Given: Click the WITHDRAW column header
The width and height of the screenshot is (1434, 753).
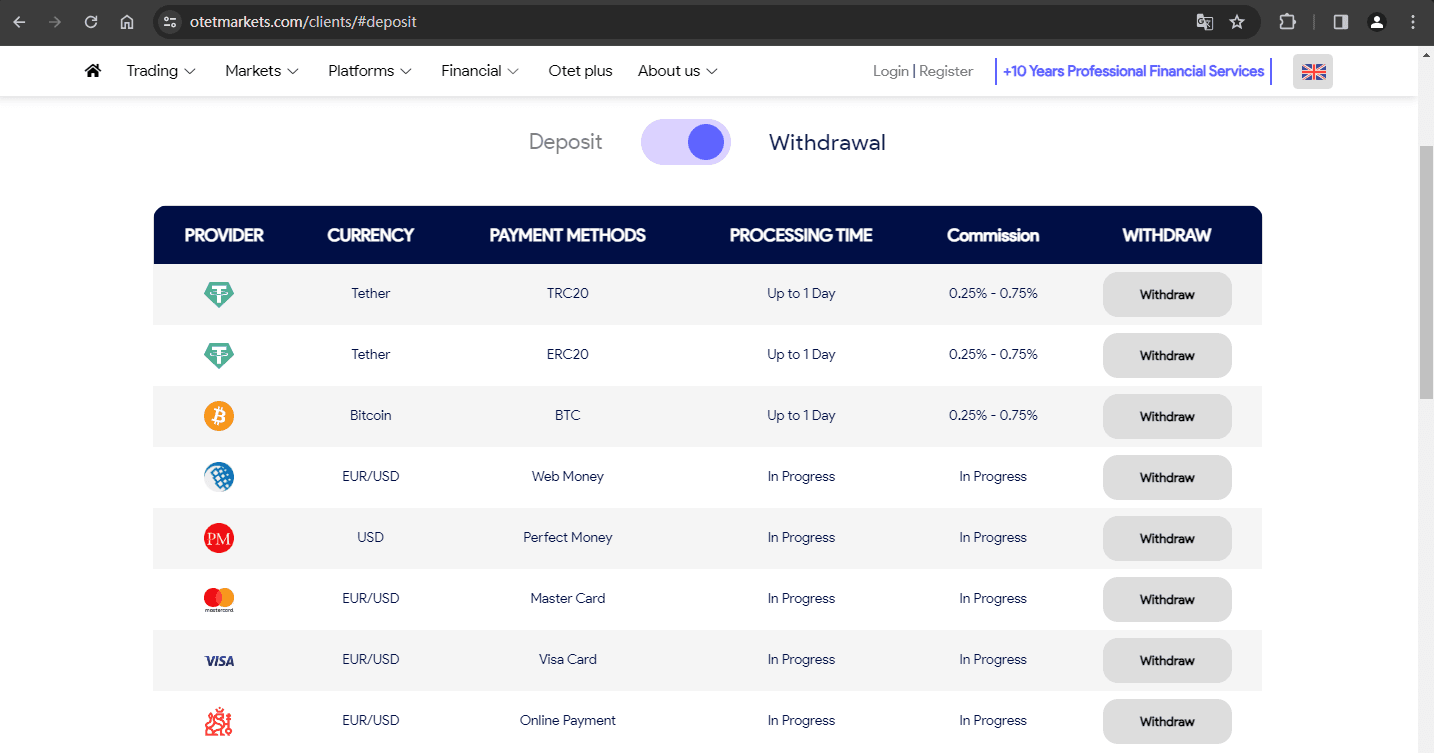Looking at the screenshot, I should 1167,236.
